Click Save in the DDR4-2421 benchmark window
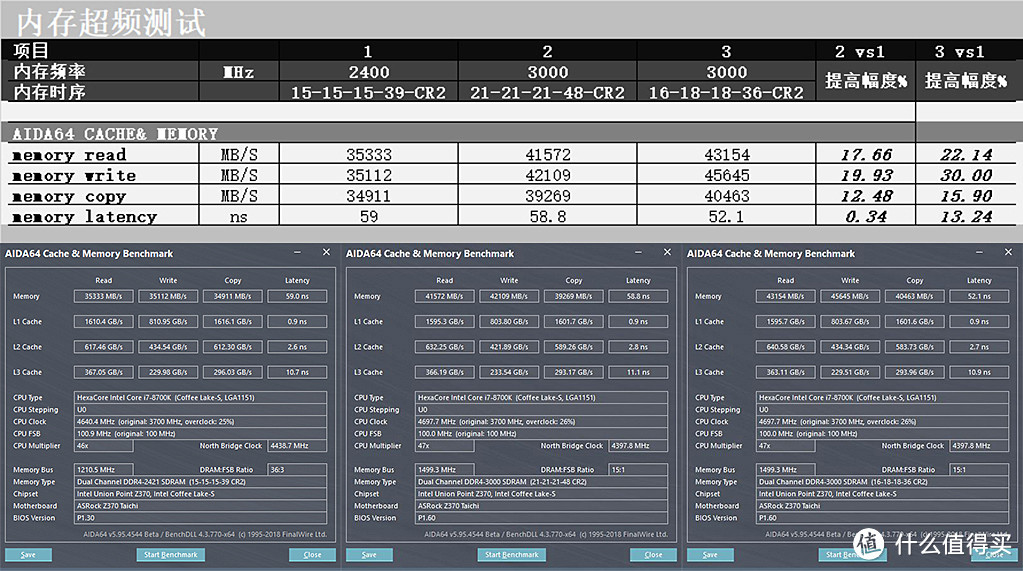 pyautogui.click(x=28, y=555)
